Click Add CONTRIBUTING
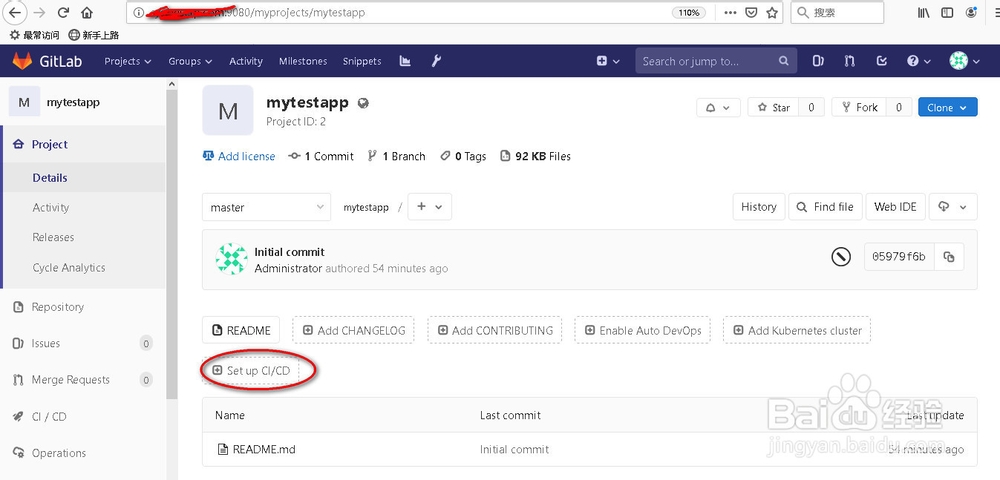The height and width of the screenshot is (480, 1000). tap(495, 330)
